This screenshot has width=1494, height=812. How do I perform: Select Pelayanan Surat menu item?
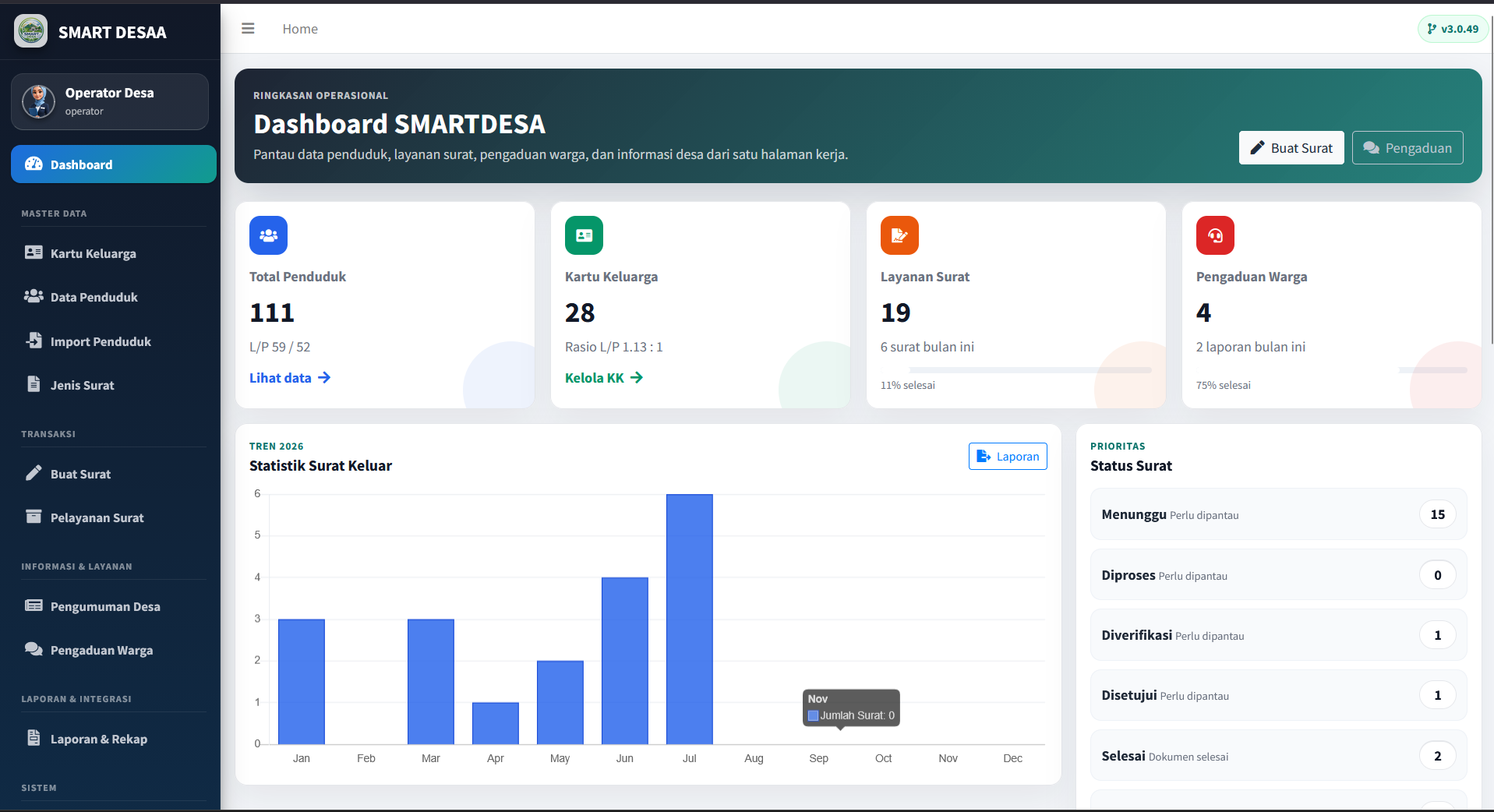point(114,517)
